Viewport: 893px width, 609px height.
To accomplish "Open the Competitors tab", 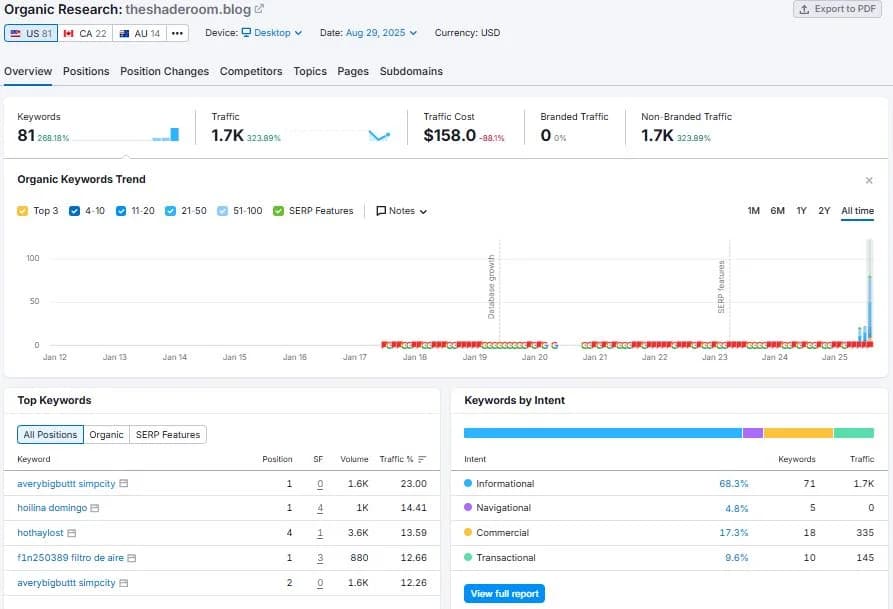I will coord(251,71).
